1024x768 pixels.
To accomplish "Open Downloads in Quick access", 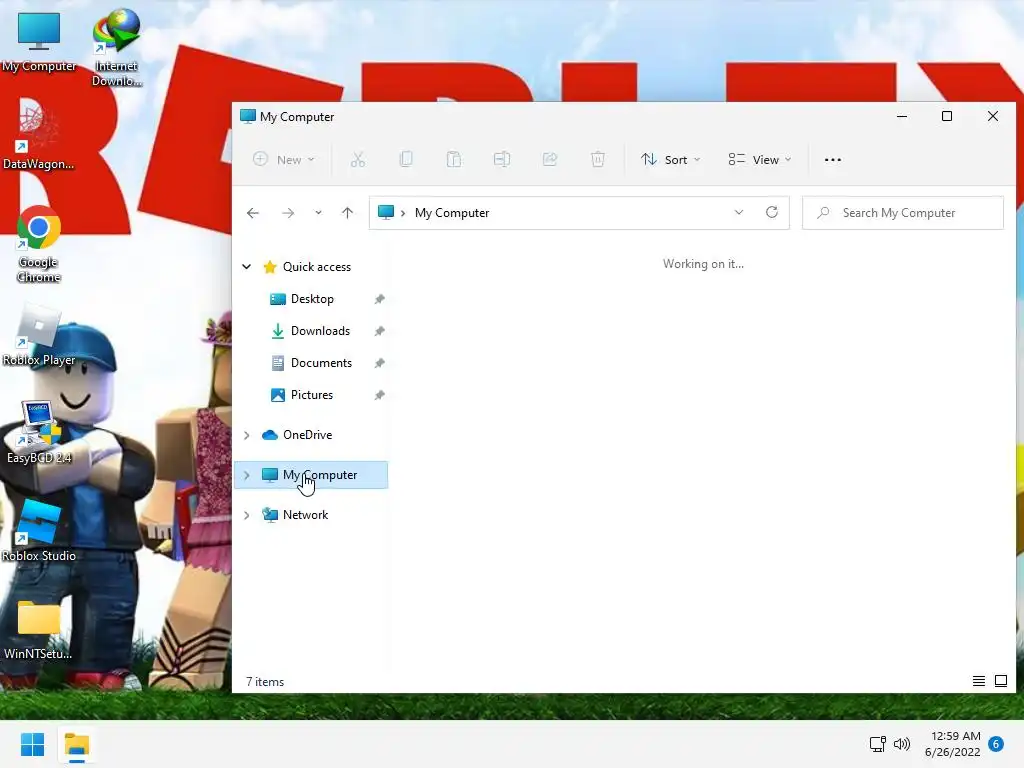I will coord(320,330).
